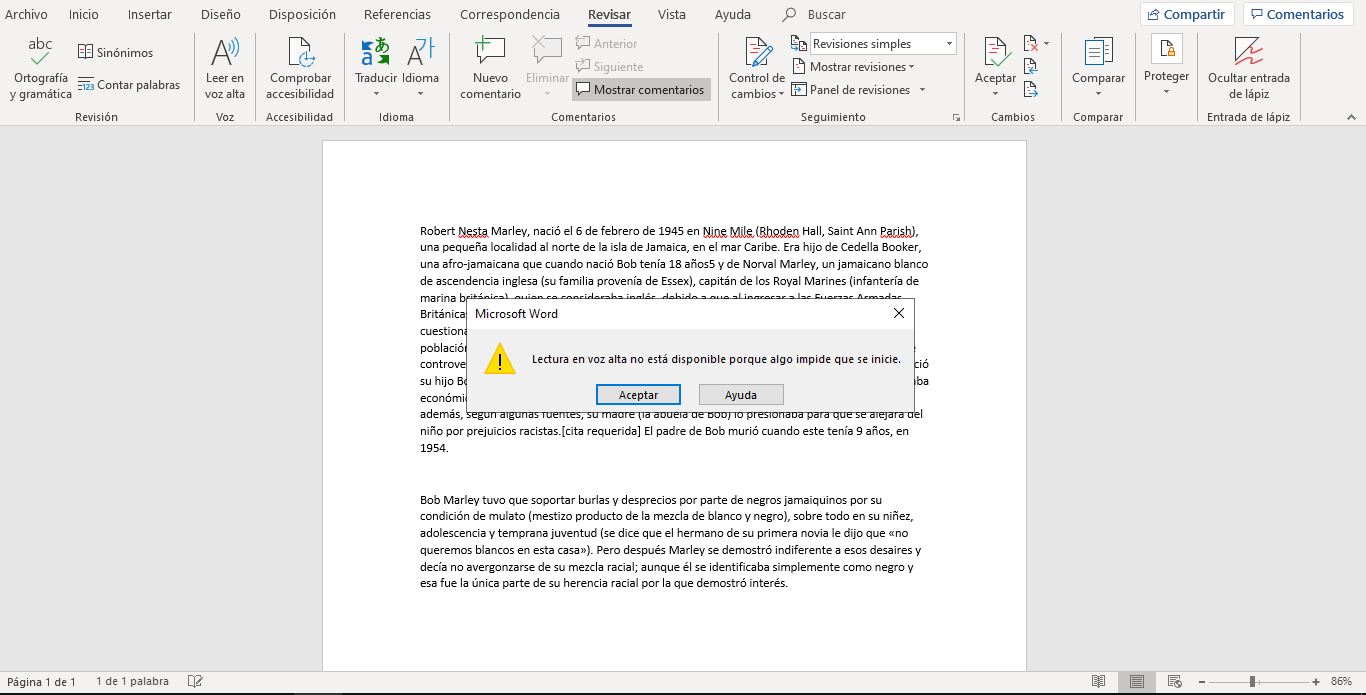Click Ayuda in the dialog
Viewport: 1366px width, 695px height.
pos(741,395)
